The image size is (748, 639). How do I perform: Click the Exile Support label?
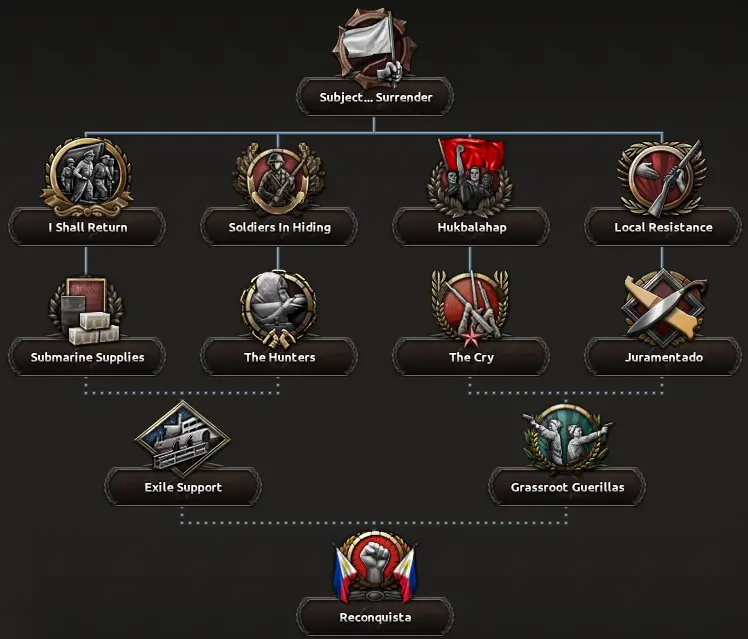[183, 487]
